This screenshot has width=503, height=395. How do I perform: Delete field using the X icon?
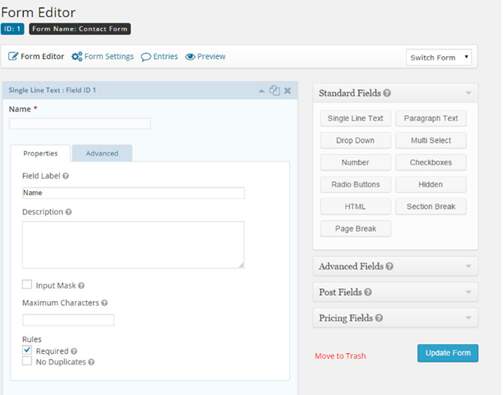point(287,91)
